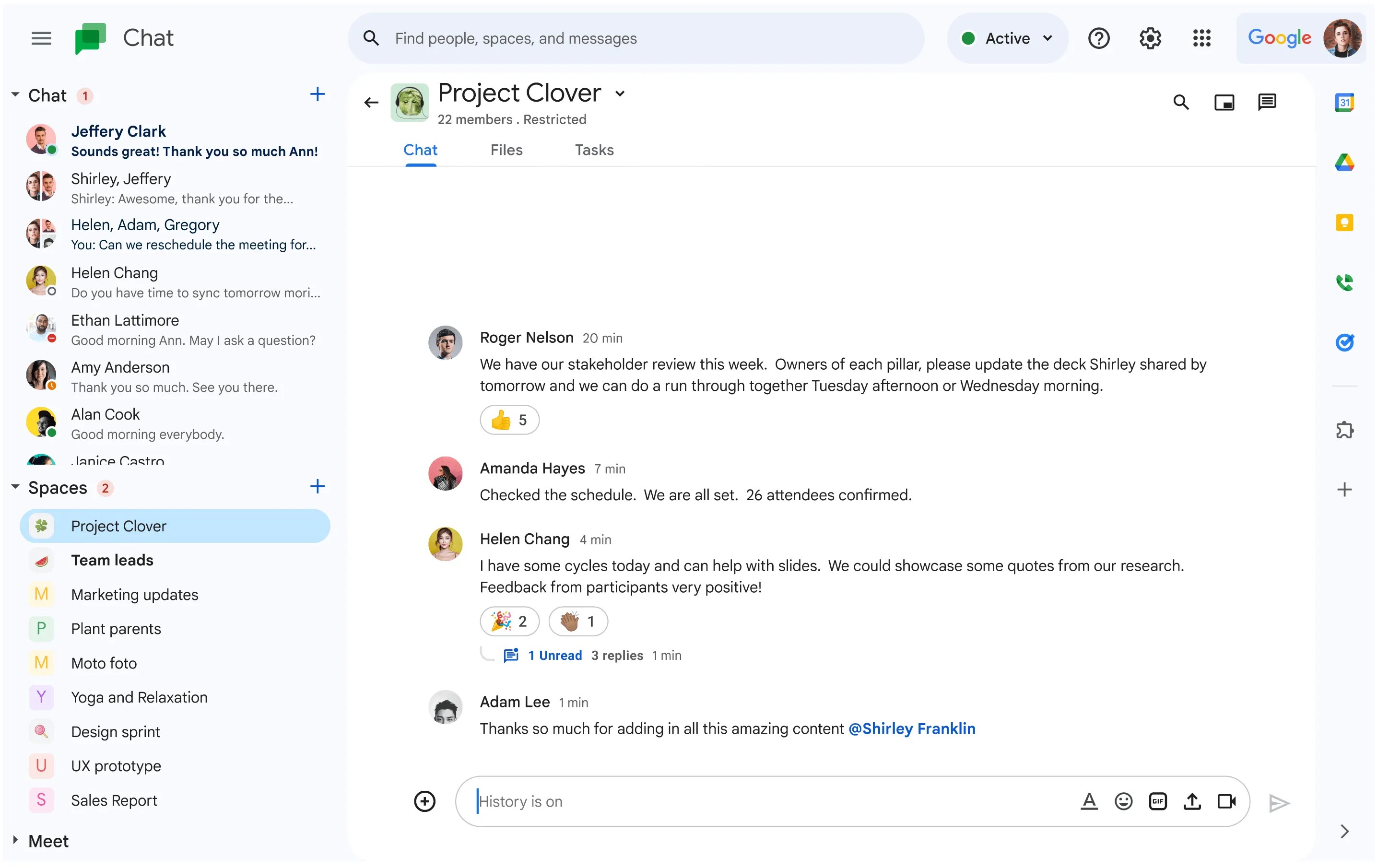The width and height of the screenshot is (1377, 868).
Task: Collapse the Chat conversations section
Action: [15, 95]
